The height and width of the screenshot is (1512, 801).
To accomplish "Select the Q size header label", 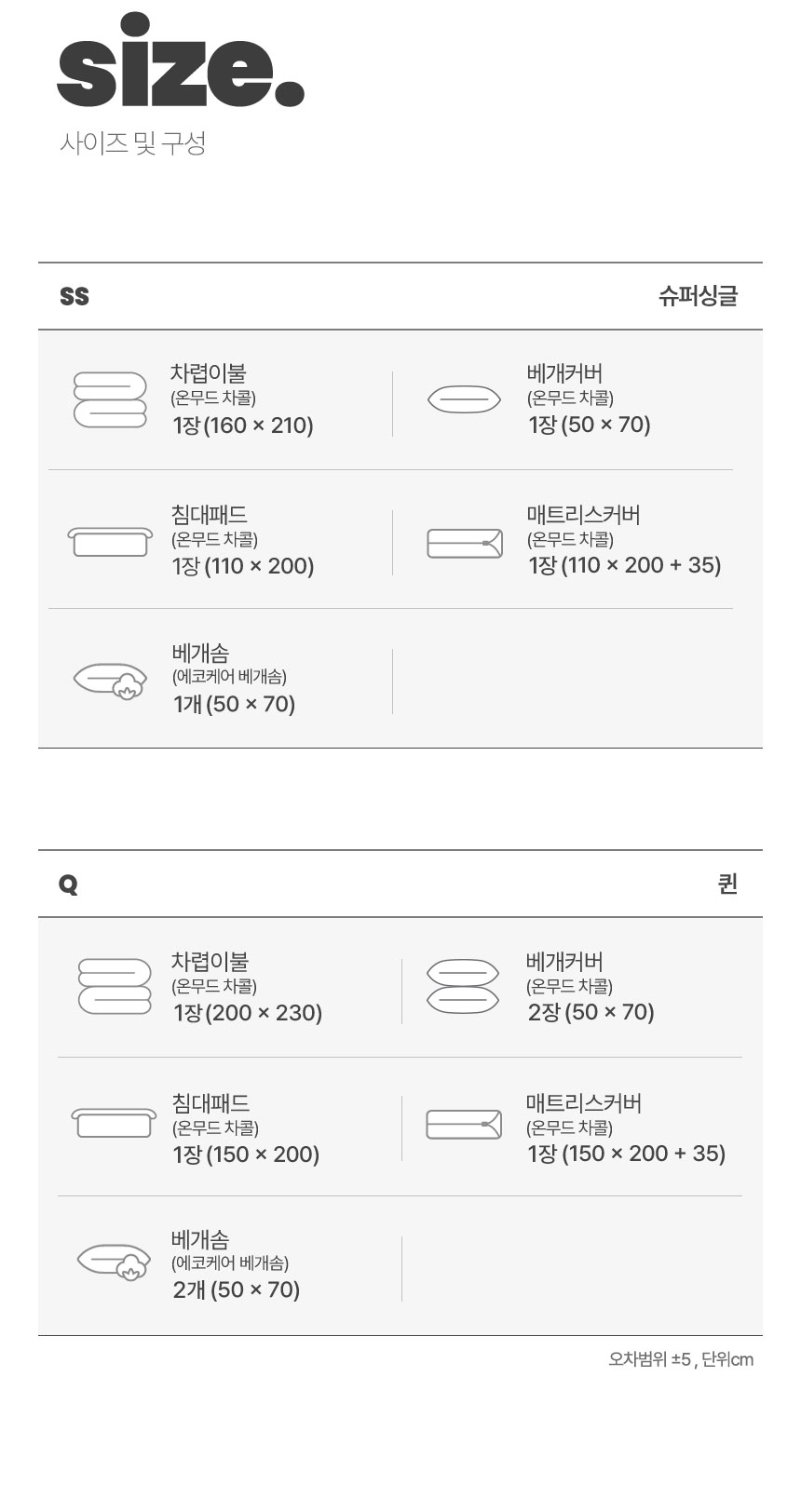I will pos(68,884).
